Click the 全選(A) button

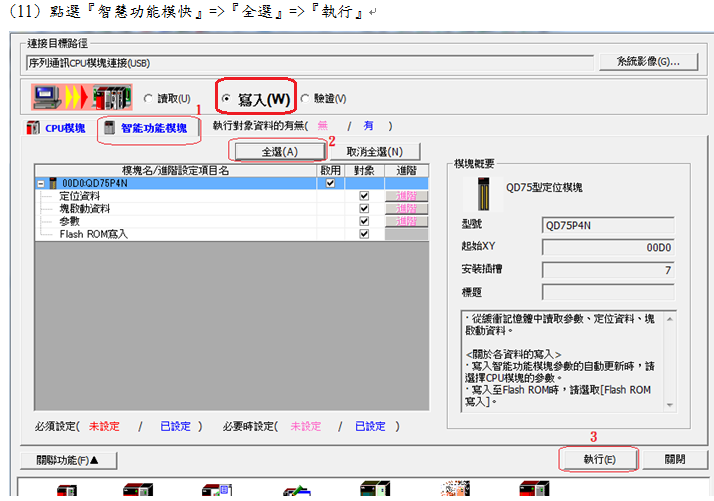(x=279, y=151)
